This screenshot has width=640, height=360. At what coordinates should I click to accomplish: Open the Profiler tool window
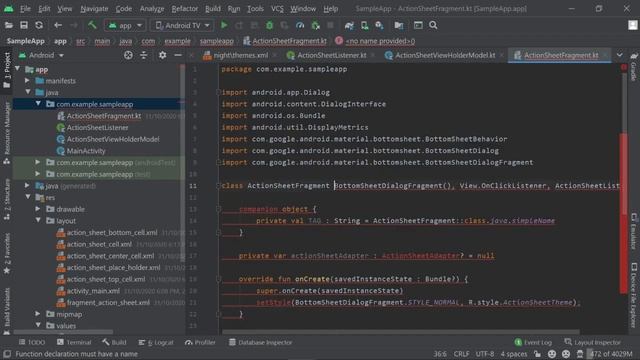pyautogui.click(x=200, y=342)
